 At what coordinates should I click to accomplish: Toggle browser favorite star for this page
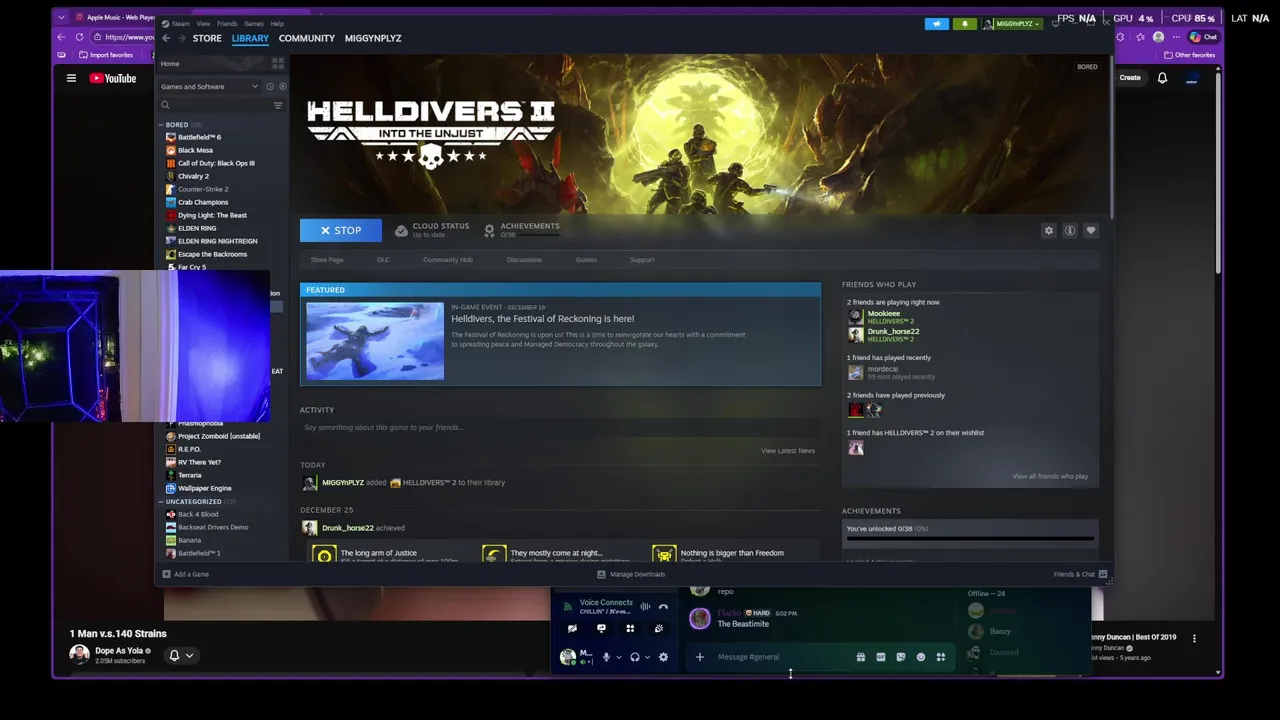pyautogui.click(x=1140, y=37)
